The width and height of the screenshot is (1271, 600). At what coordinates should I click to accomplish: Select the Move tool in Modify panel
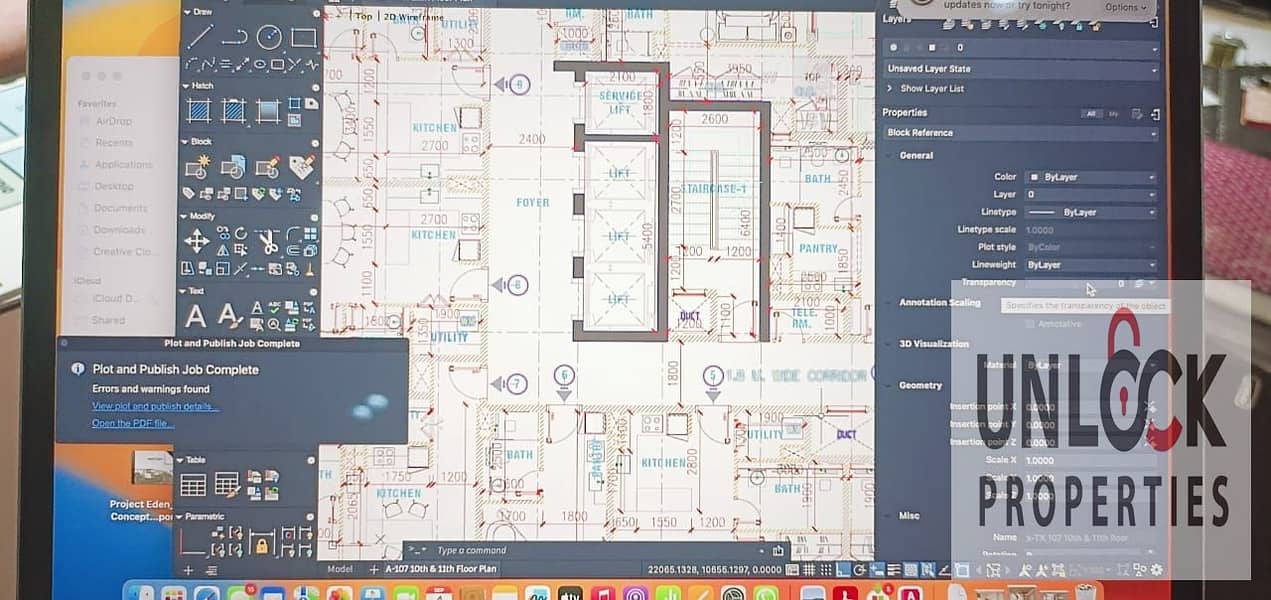click(x=197, y=241)
